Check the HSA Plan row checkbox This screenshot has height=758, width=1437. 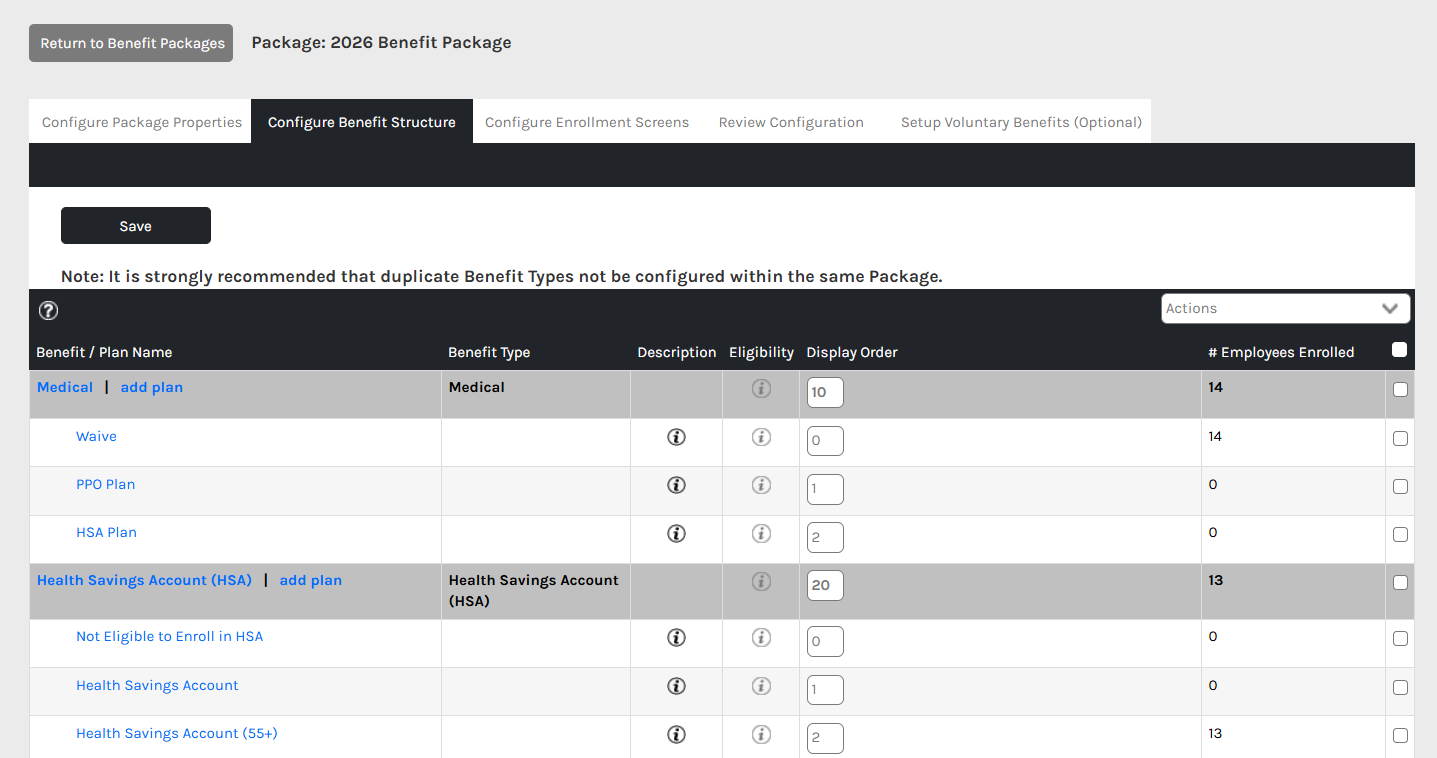[x=1400, y=535]
